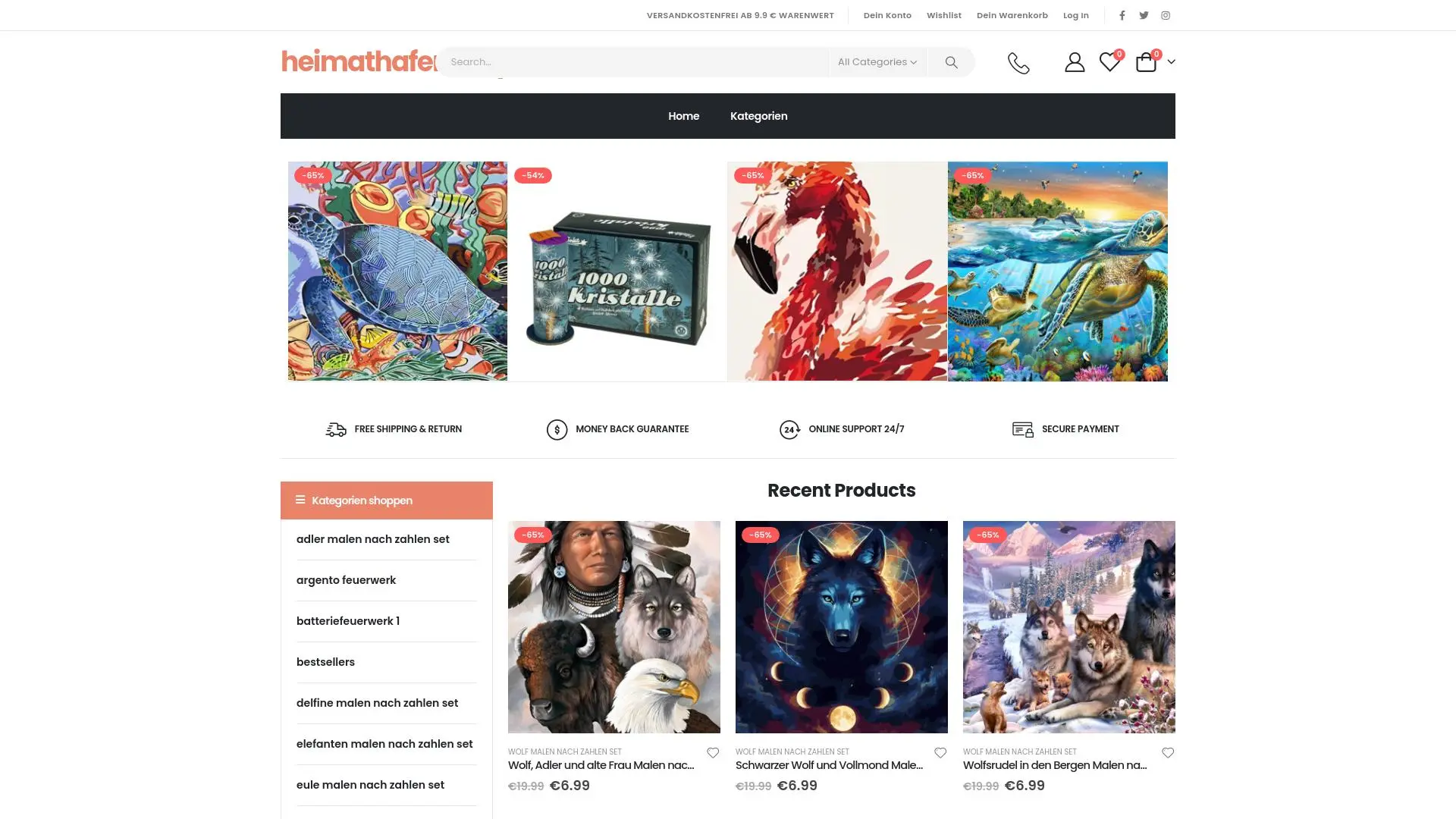Open the Log In link
Viewport: 1456px width, 819px height.
click(x=1075, y=15)
